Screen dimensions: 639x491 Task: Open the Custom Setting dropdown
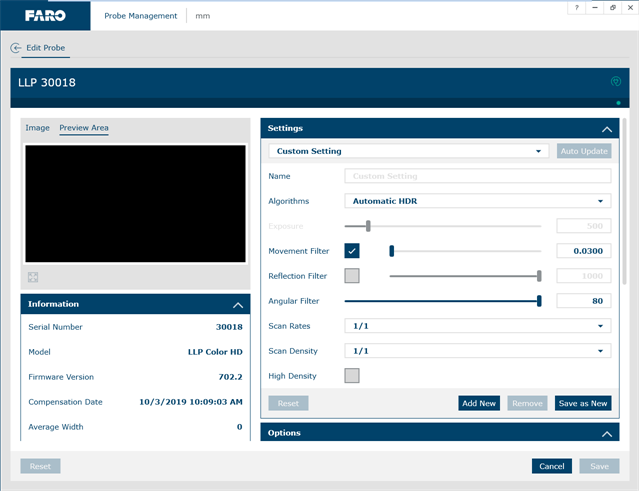(x=408, y=151)
